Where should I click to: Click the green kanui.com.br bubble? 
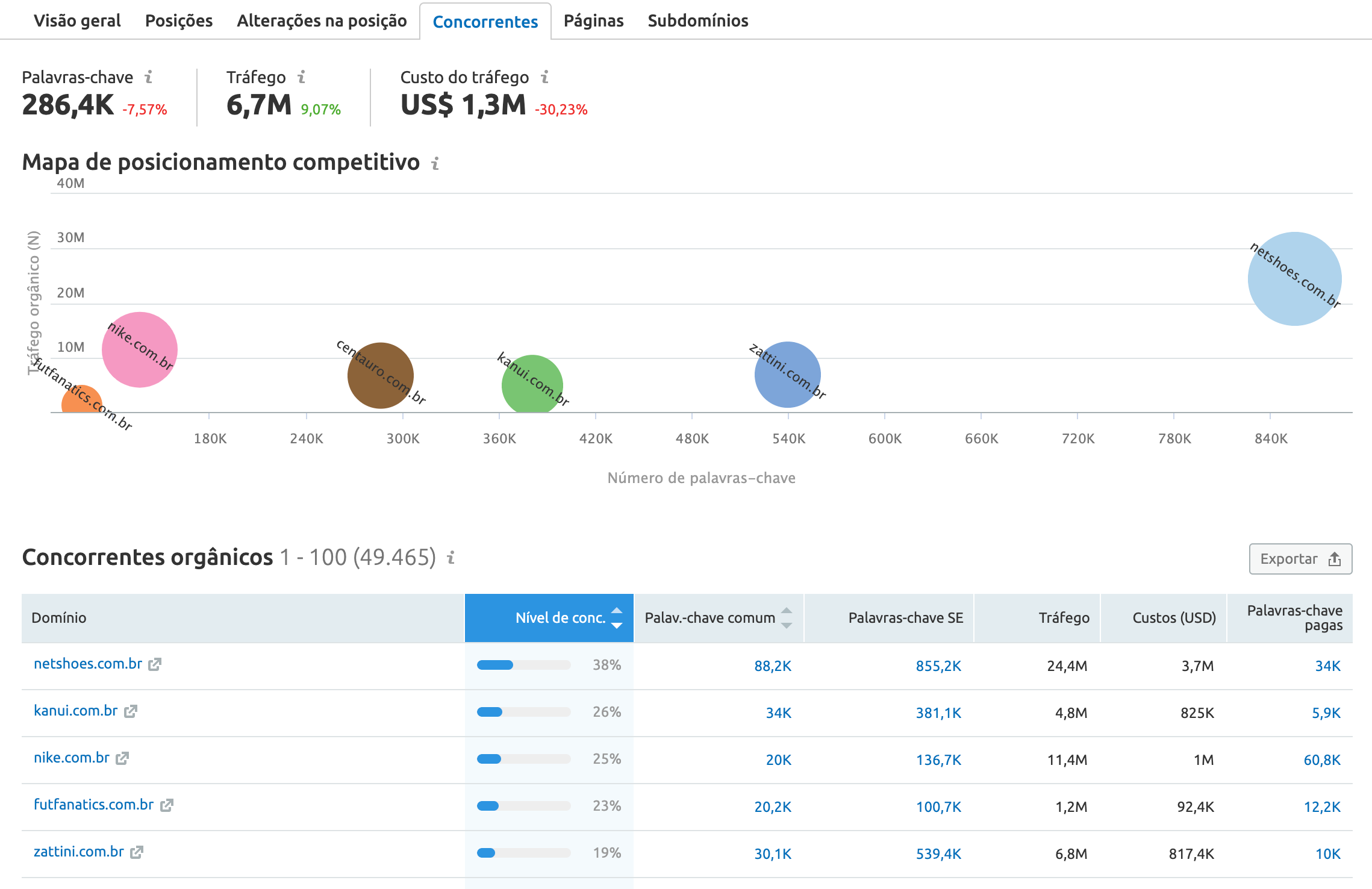click(532, 384)
